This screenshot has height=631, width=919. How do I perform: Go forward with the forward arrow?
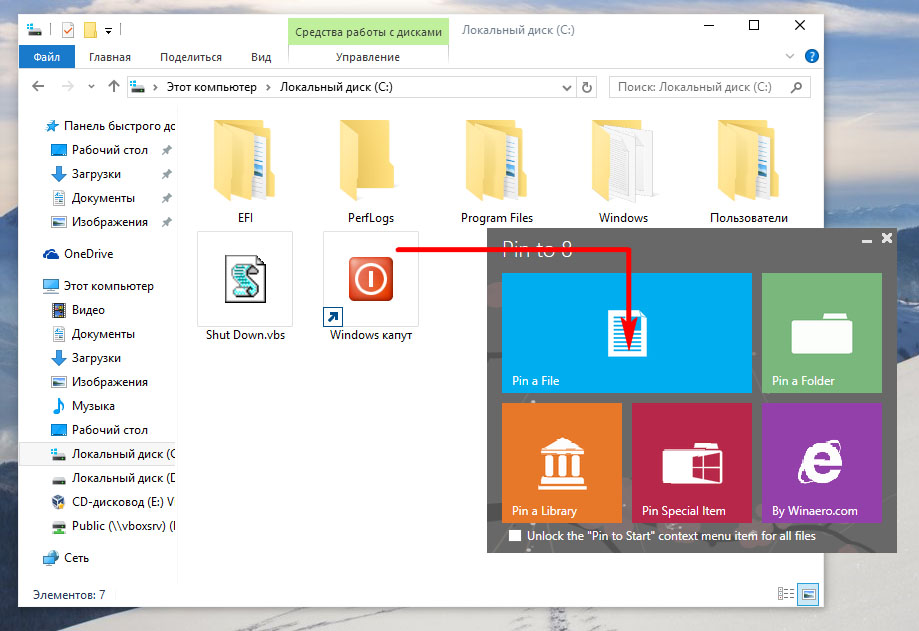68,87
